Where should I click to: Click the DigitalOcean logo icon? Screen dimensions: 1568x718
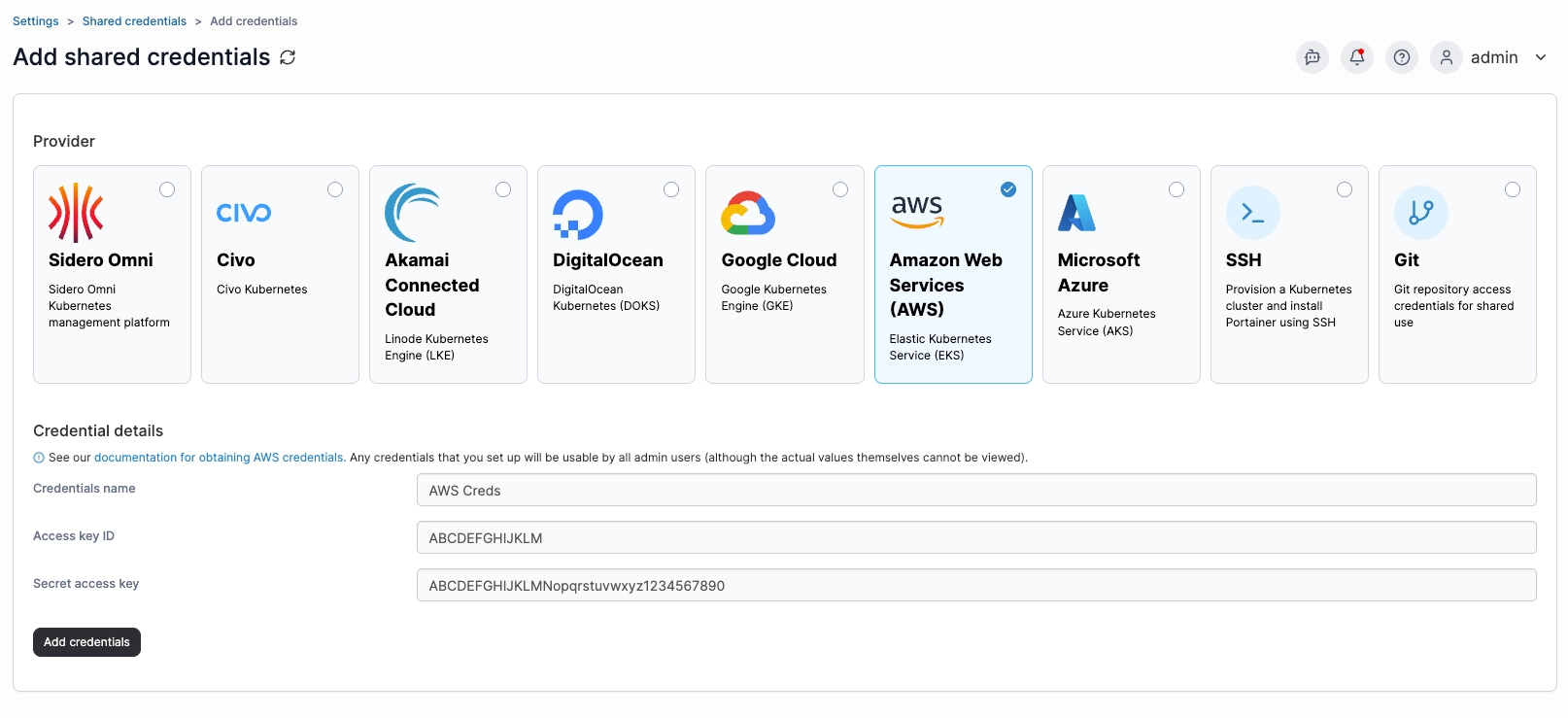[x=578, y=215]
